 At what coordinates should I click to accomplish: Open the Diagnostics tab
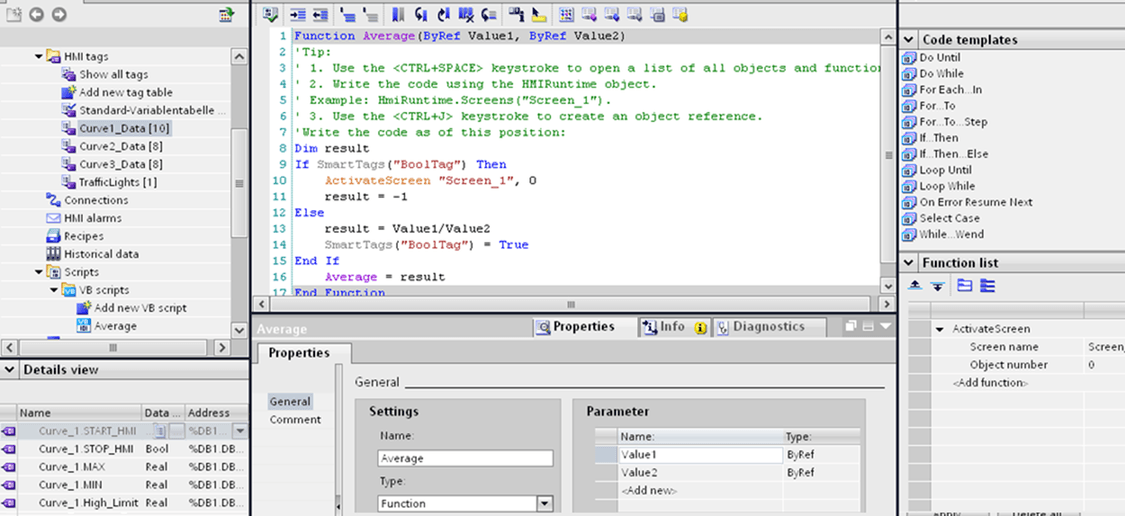coord(768,327)
